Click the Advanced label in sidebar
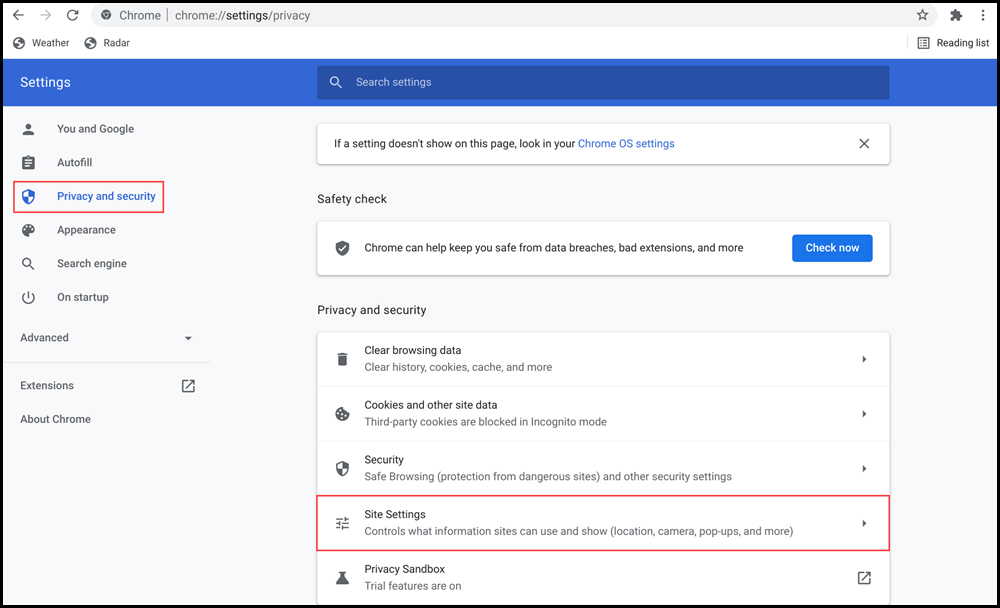Image resolution: width=1000 pixels, height=608 pixels. pyautogui.click(x=44, y=337)
